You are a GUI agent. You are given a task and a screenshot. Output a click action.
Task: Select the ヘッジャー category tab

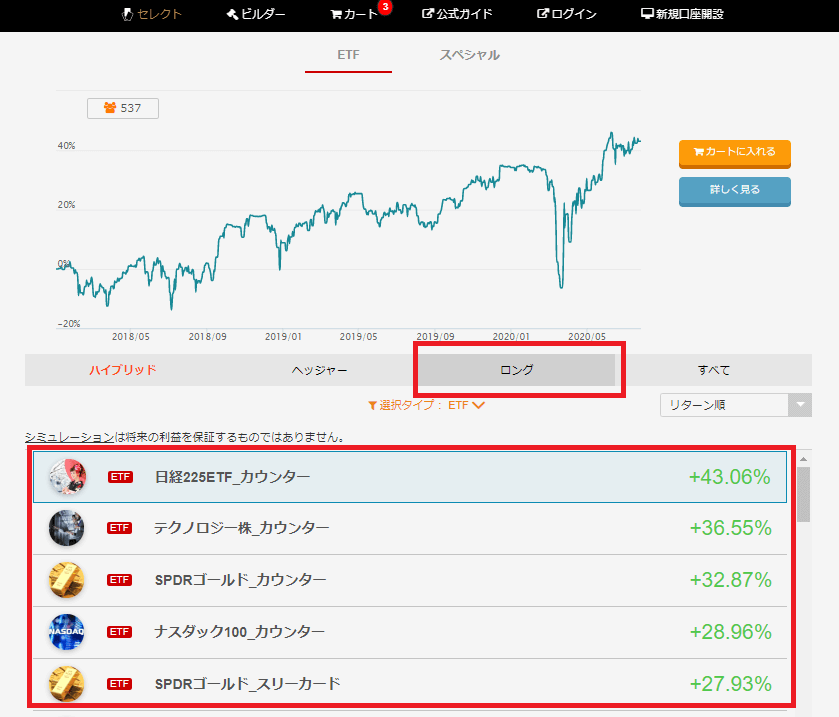[319, 370]
